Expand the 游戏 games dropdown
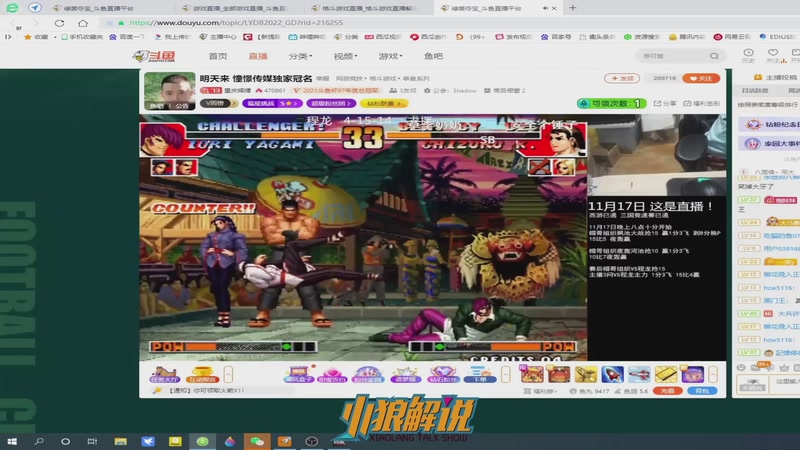Viewport: 800px width, 450px height. [390, 56]
